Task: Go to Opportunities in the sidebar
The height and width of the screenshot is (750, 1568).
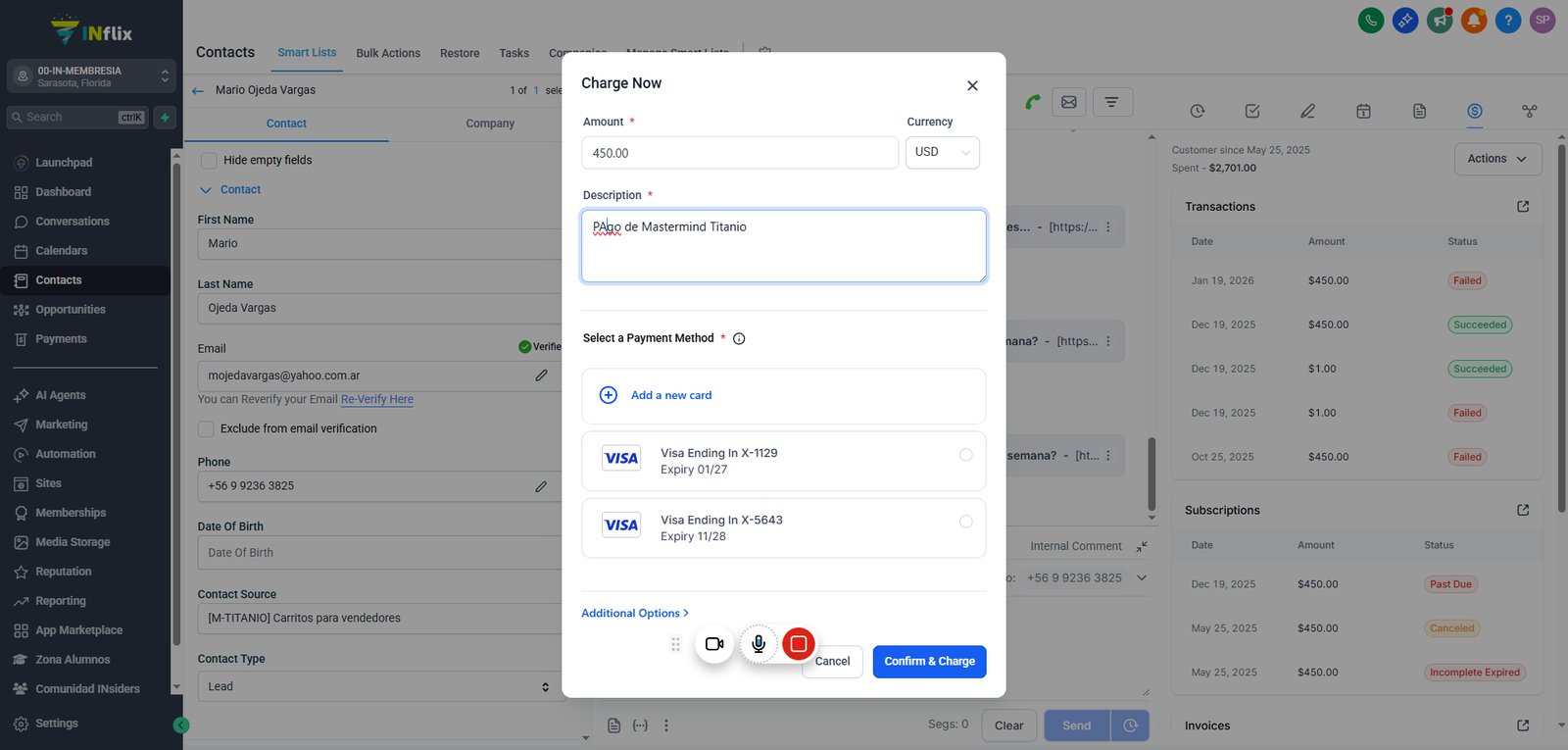Action: pos(71,310)
